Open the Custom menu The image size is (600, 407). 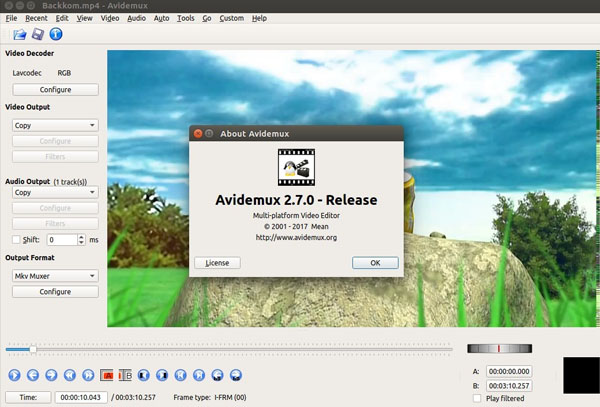point(232,18)
